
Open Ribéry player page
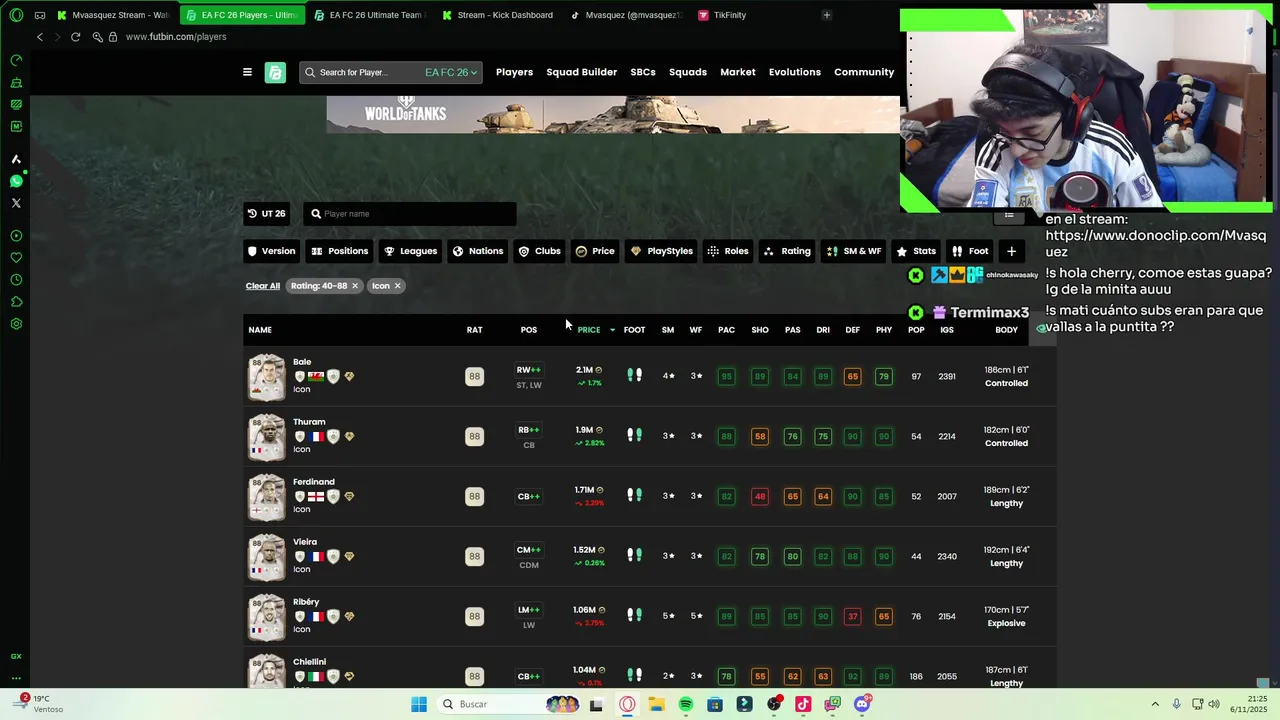coord(306,602)
